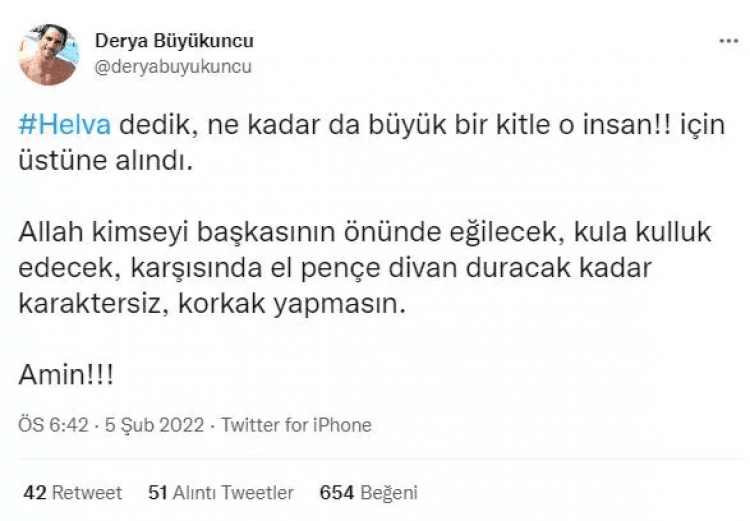Open the Twitter for iPhone source link
Screen dimensions: 750x521
(x=296, y=425)
